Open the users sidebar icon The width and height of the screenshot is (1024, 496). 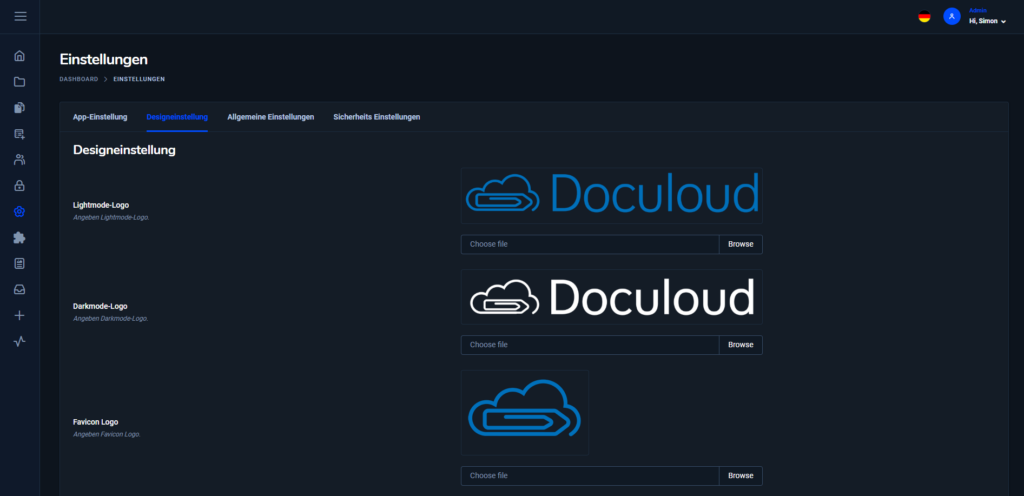pyautogui.click(x=20, y=159)
